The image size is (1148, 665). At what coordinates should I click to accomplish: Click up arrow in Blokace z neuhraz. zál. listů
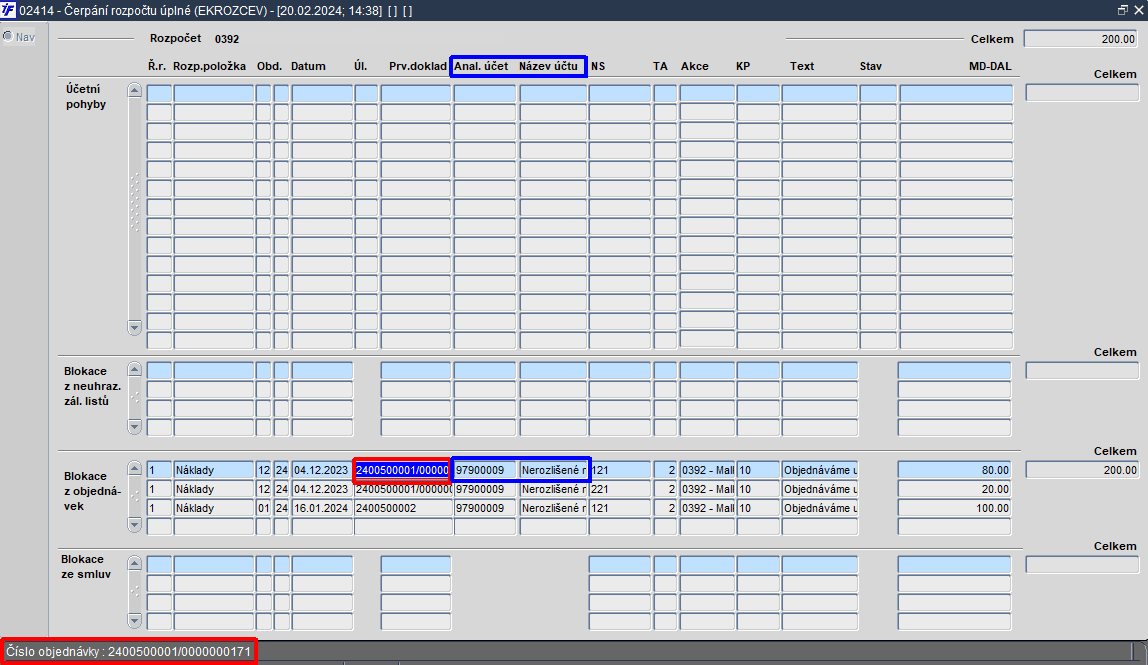(x=134, y=369)
